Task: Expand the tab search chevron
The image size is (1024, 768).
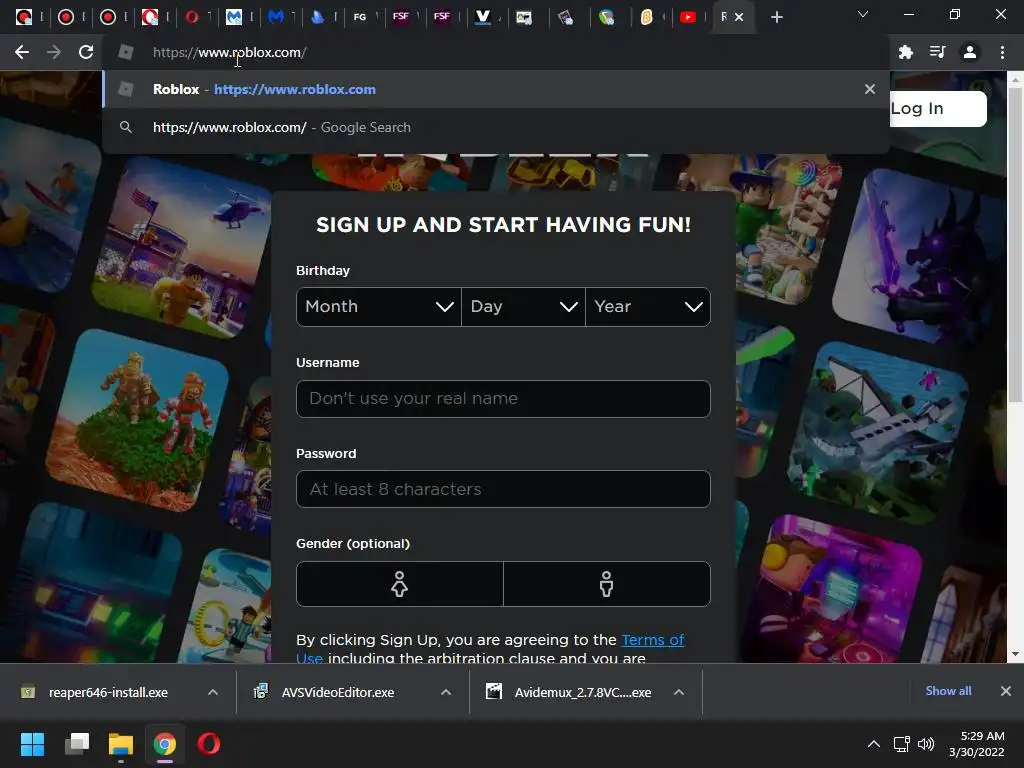Action: (x=863, y=14)
